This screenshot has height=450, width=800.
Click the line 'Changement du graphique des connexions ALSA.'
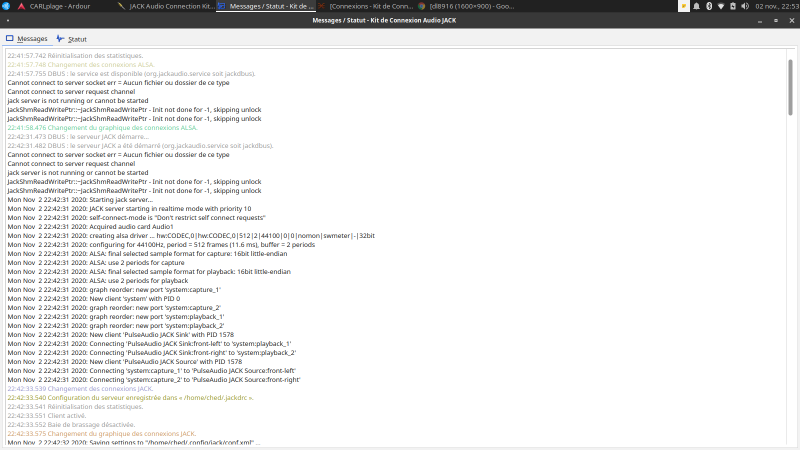click(x=102, y=128)
